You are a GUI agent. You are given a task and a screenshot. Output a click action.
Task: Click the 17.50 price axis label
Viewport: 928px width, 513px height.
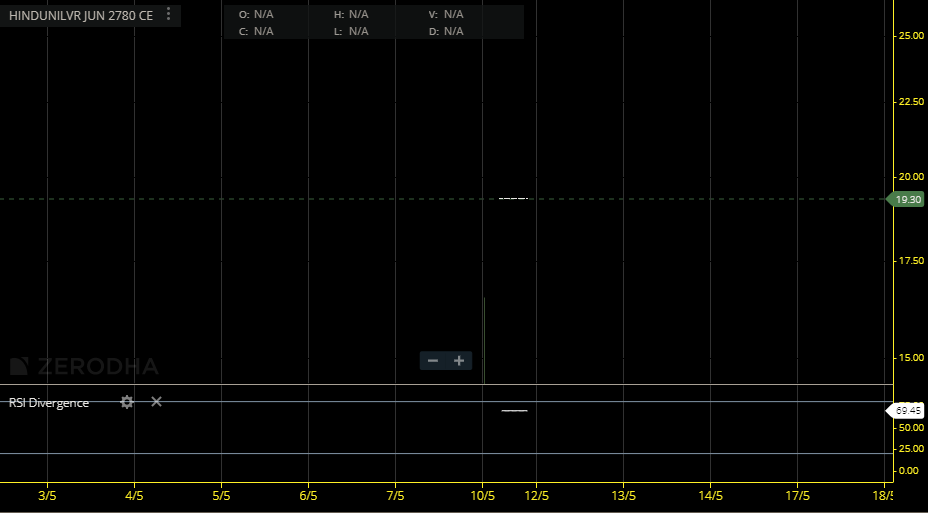911,260
